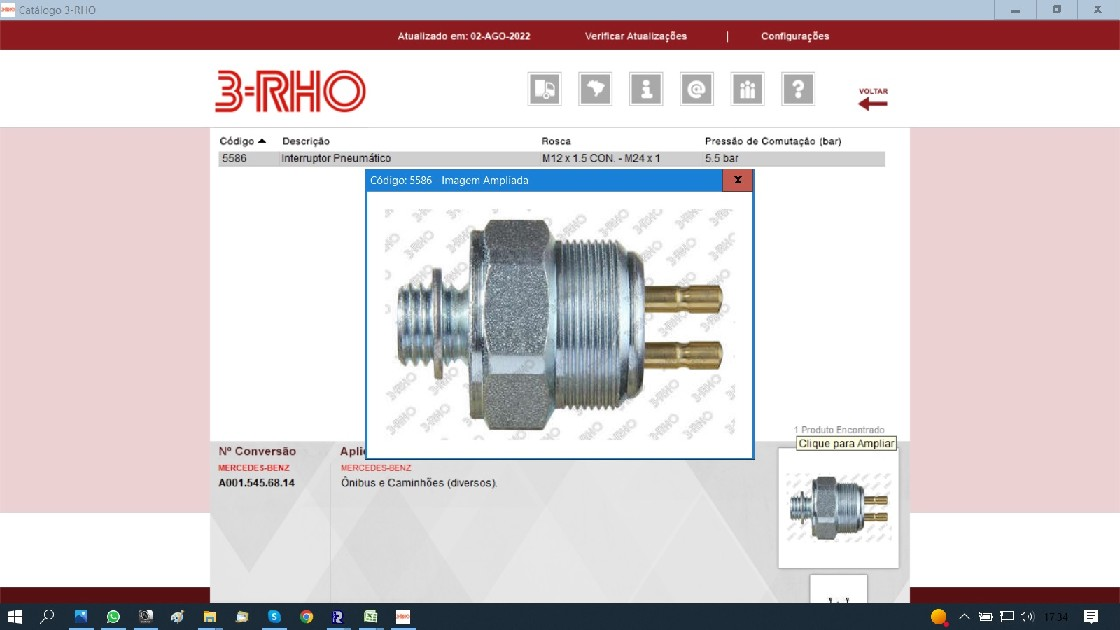Open the help question mark icon

point(797,89)
